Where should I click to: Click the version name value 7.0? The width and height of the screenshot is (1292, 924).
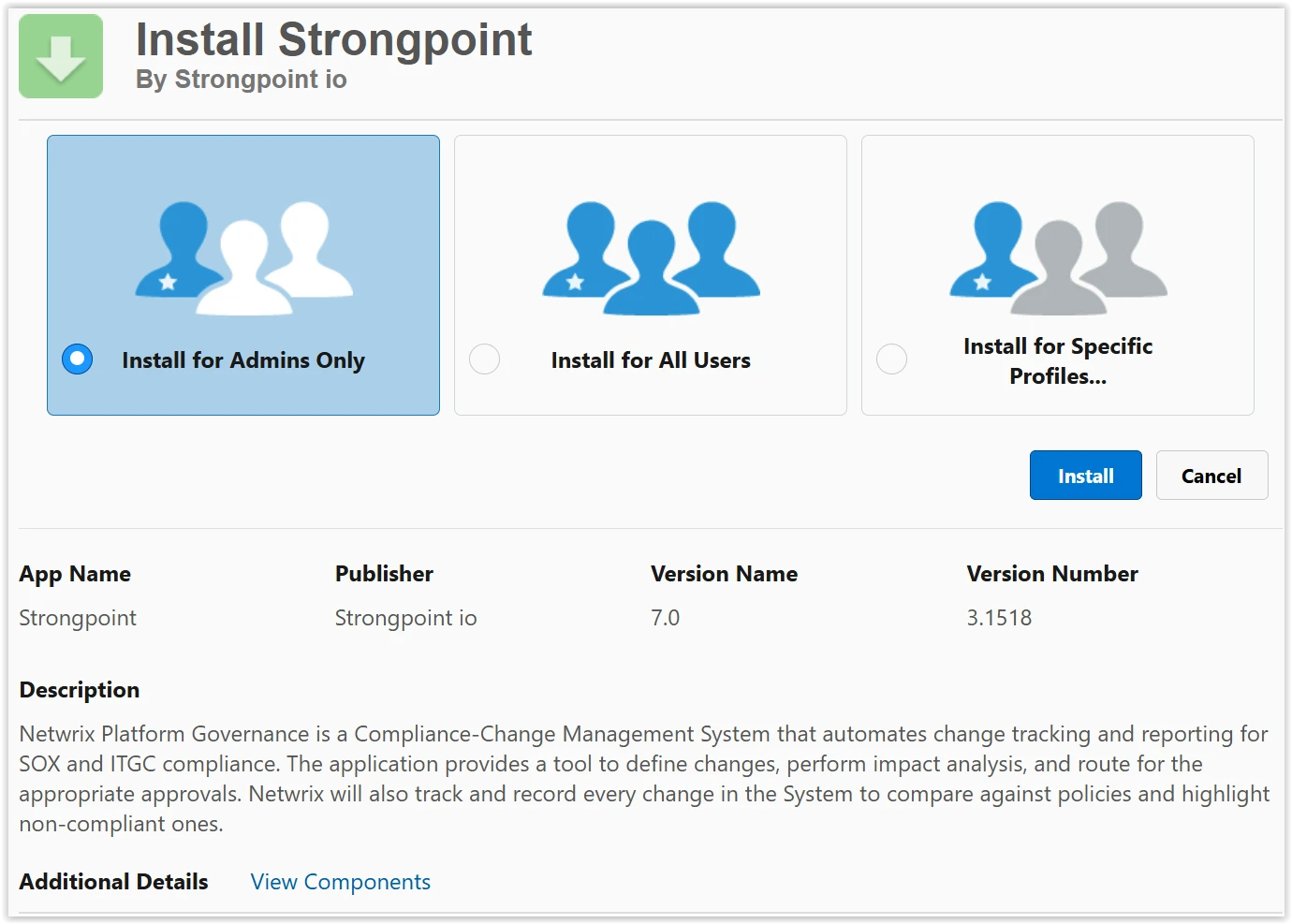click(665, 618)
